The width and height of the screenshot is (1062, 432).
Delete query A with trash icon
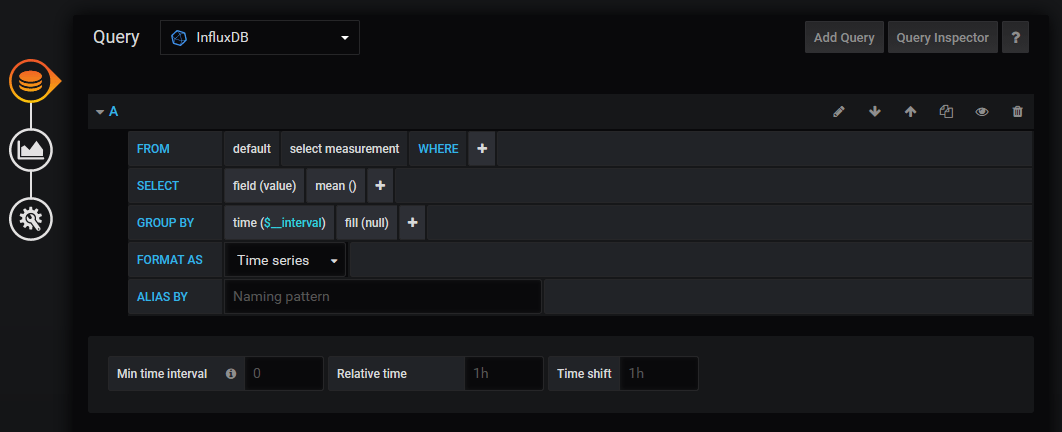point(1018,112)
